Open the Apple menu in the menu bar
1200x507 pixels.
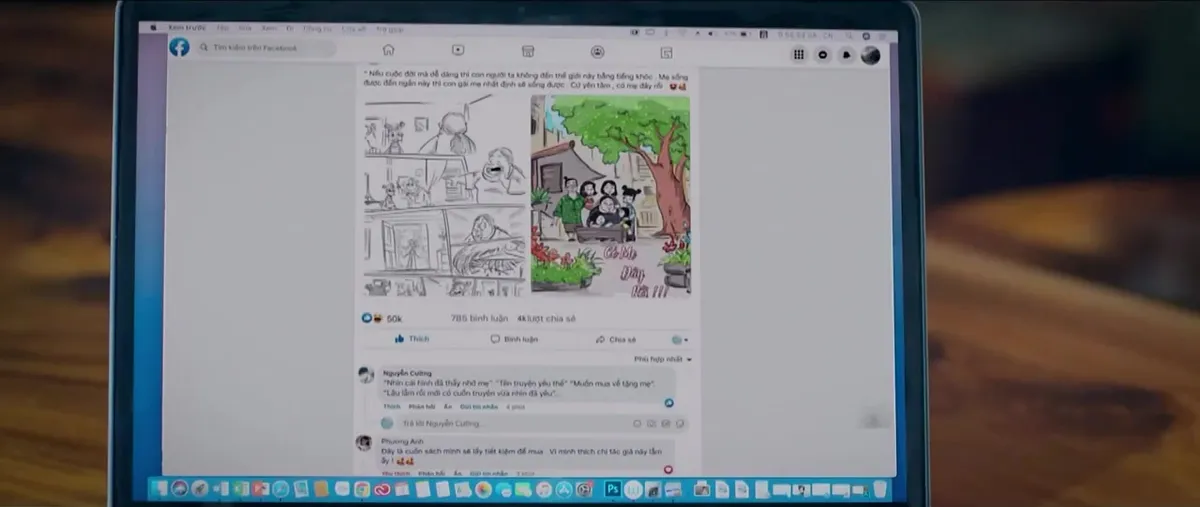point(153,28)
